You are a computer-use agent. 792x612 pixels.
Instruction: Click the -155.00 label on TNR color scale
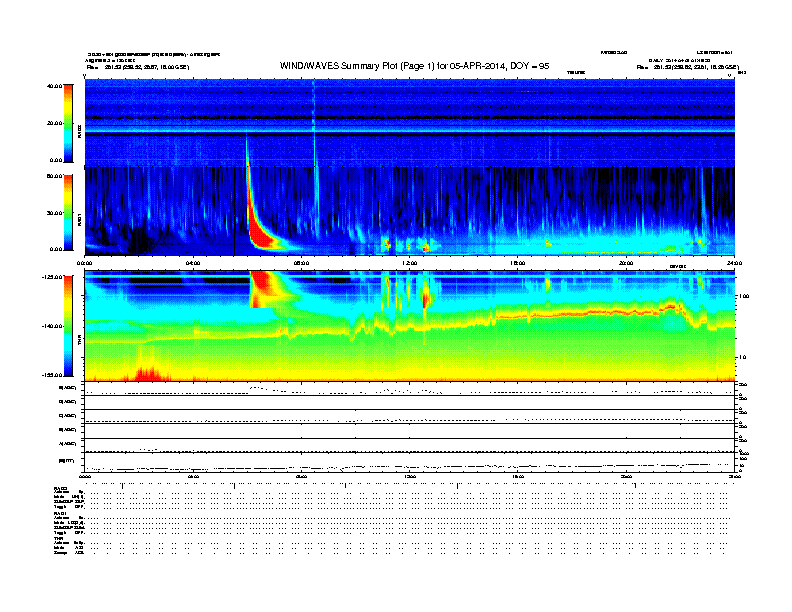coord(52,375)
